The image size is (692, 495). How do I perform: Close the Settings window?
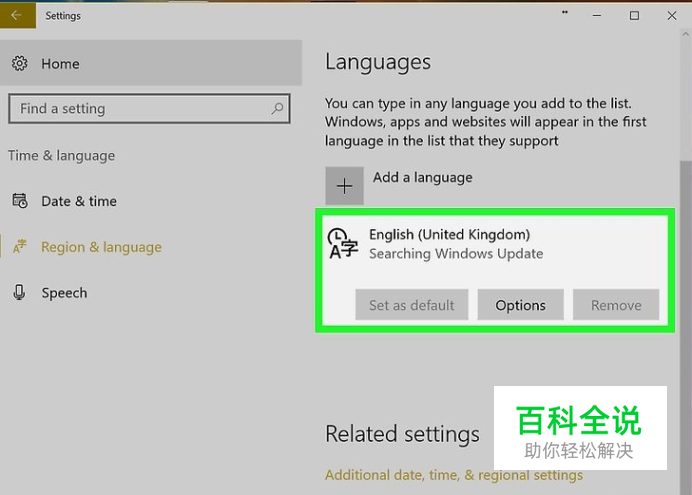672,16
